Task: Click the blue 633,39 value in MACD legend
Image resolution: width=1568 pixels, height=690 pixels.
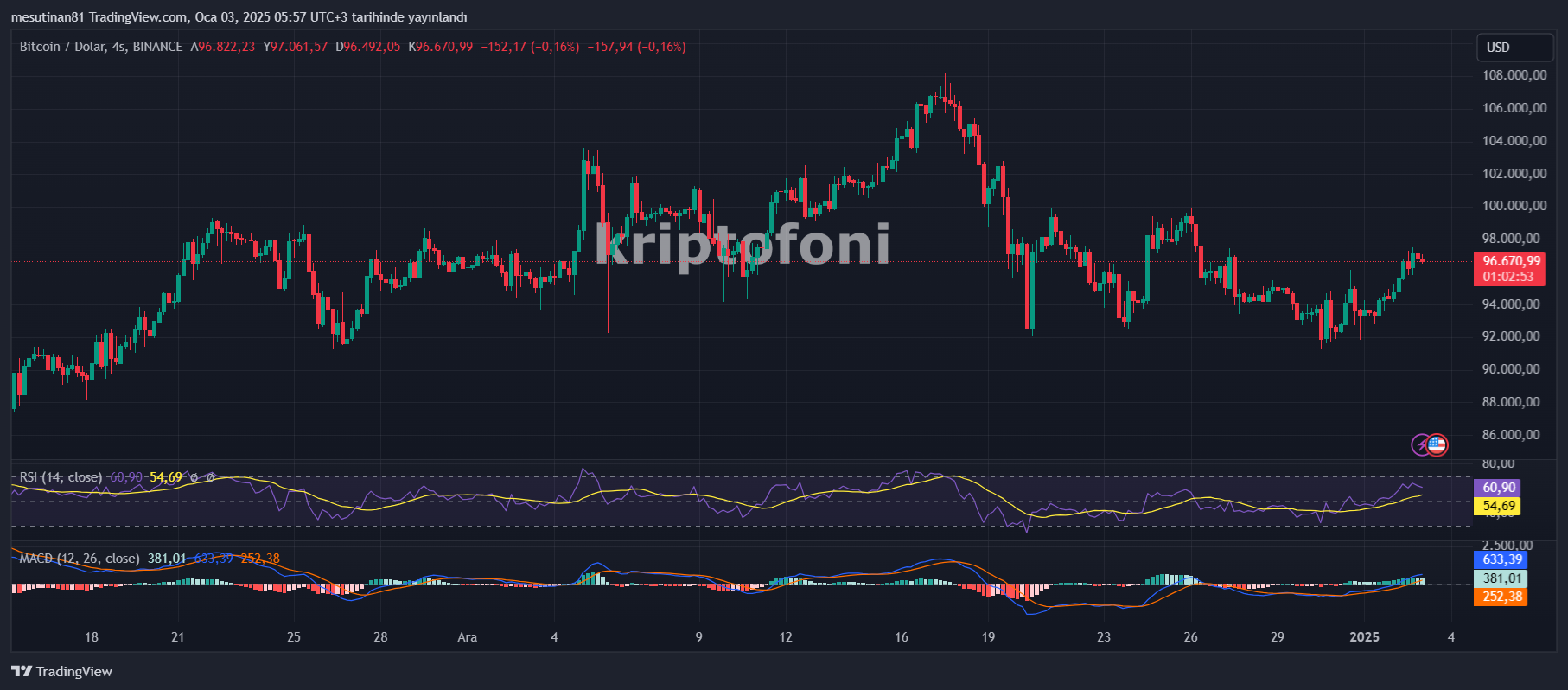Action: (x=214, y=559)
